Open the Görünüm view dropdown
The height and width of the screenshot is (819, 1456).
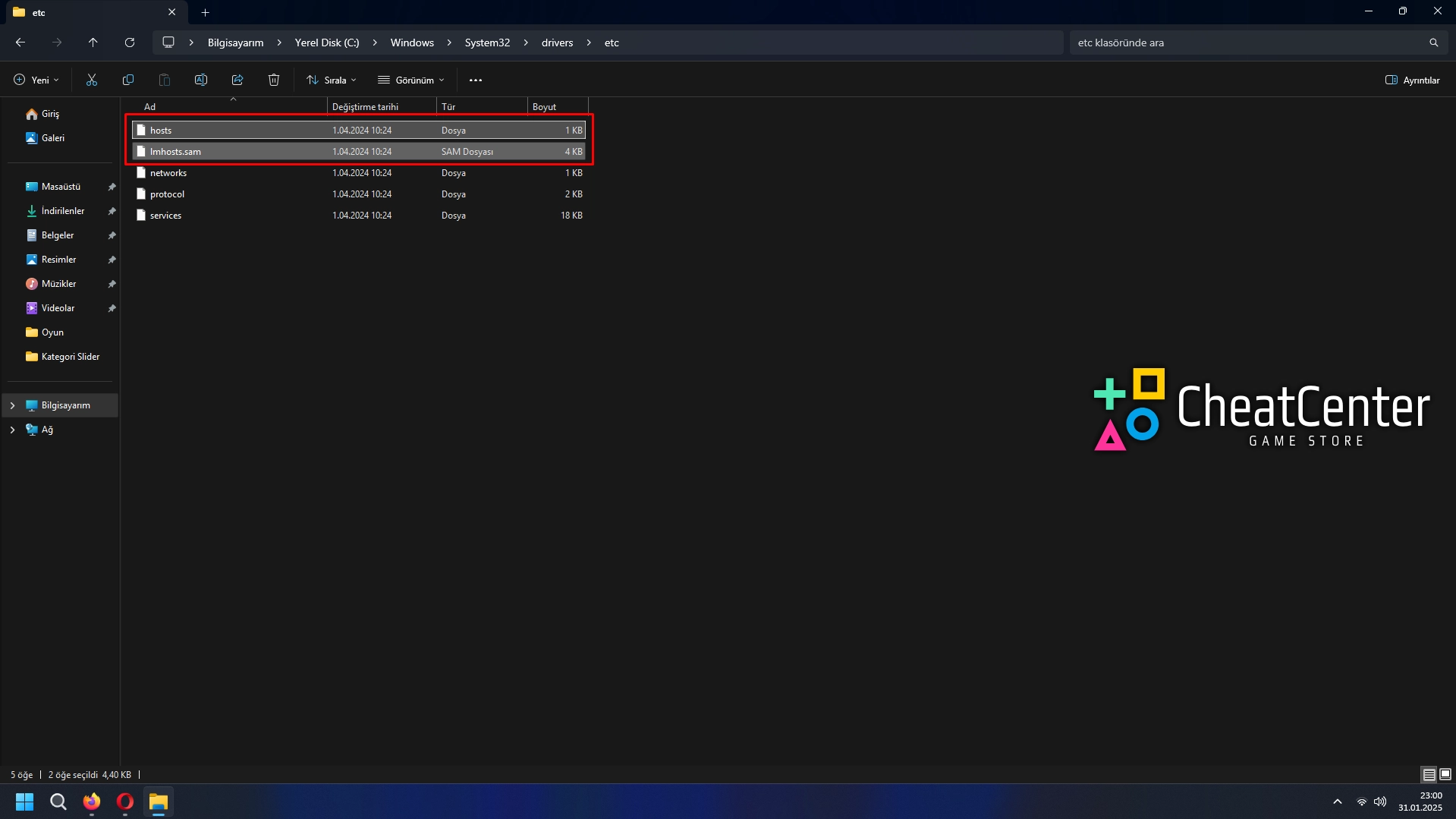coord(411,80)
